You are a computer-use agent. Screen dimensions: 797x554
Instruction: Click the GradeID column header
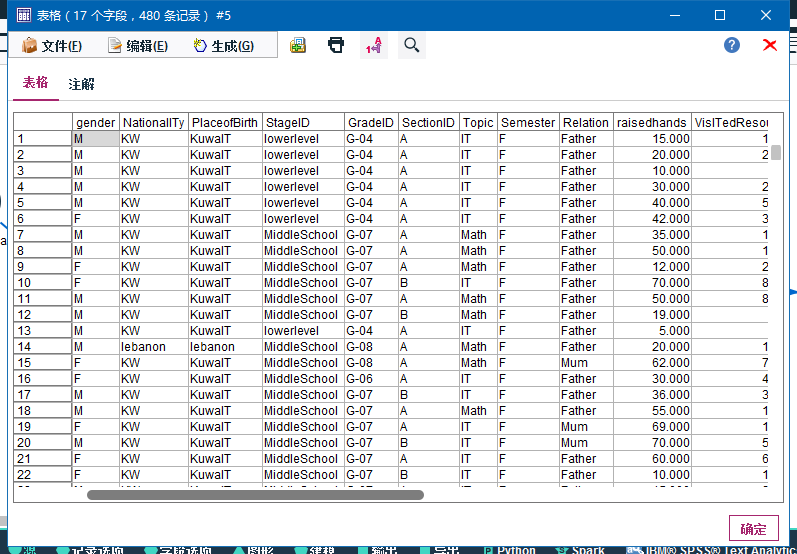pos(371,122)
